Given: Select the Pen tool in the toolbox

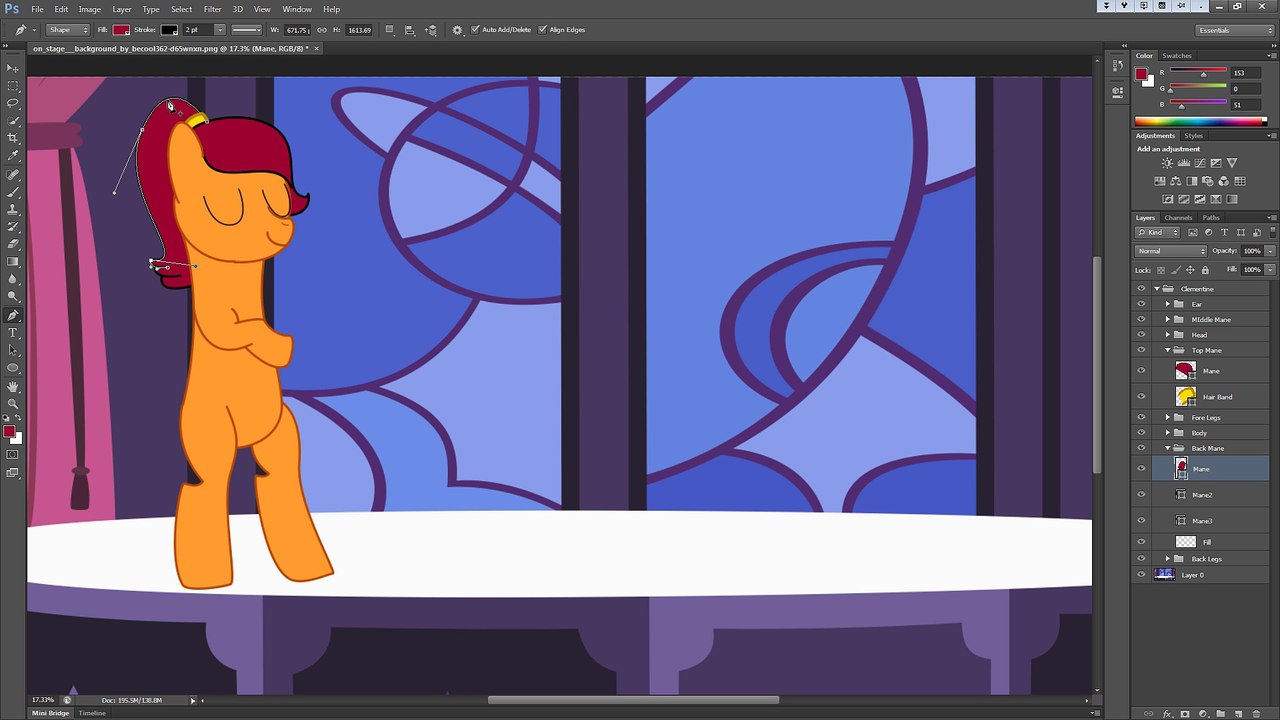Looking at the screenshot, I should pyautogui.click(x=13, y=315).
